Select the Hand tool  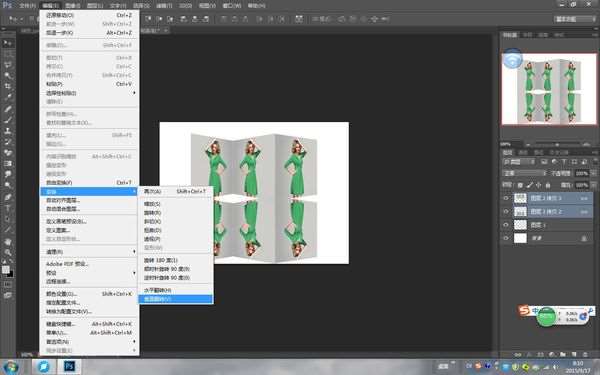pyautogui.click(x=8, y=241)
